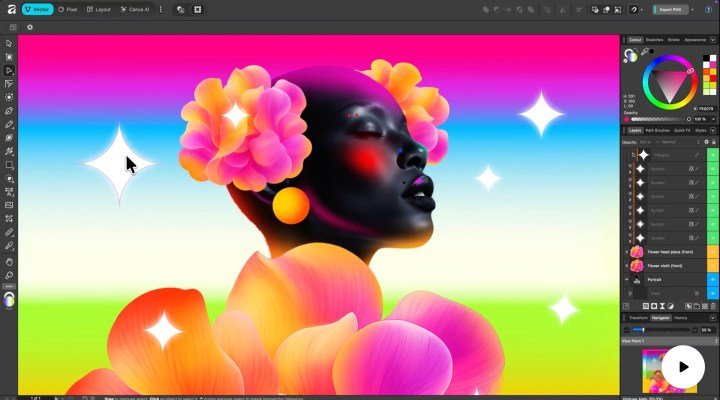
Task: Select the Place Image tool
Action: click(x=9, y=205)
